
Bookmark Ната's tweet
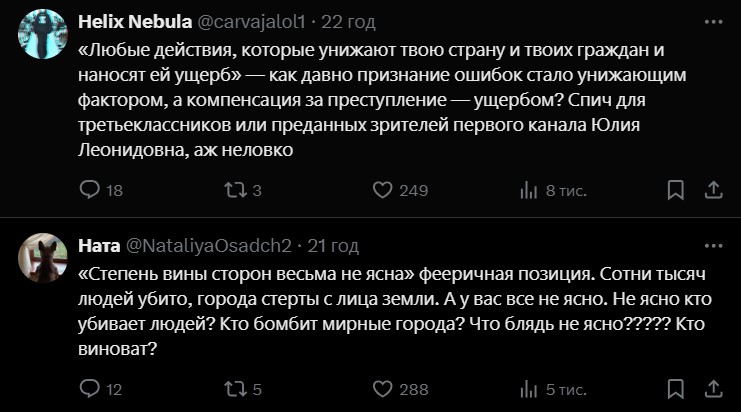point(676,389)
